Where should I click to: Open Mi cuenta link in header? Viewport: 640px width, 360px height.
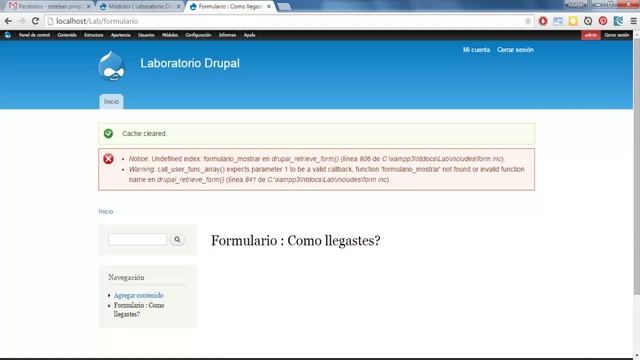[x=476, y=50]
